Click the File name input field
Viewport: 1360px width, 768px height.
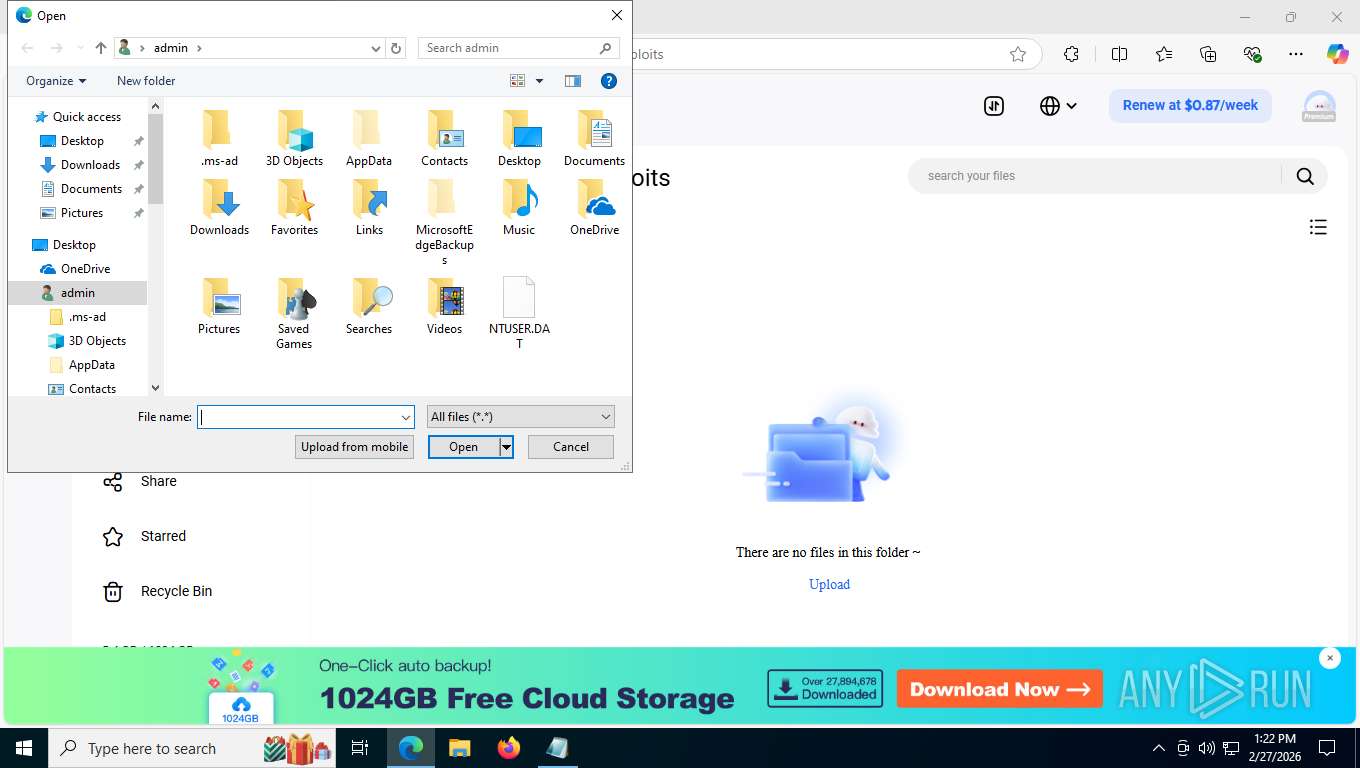(x=298, y=417)
